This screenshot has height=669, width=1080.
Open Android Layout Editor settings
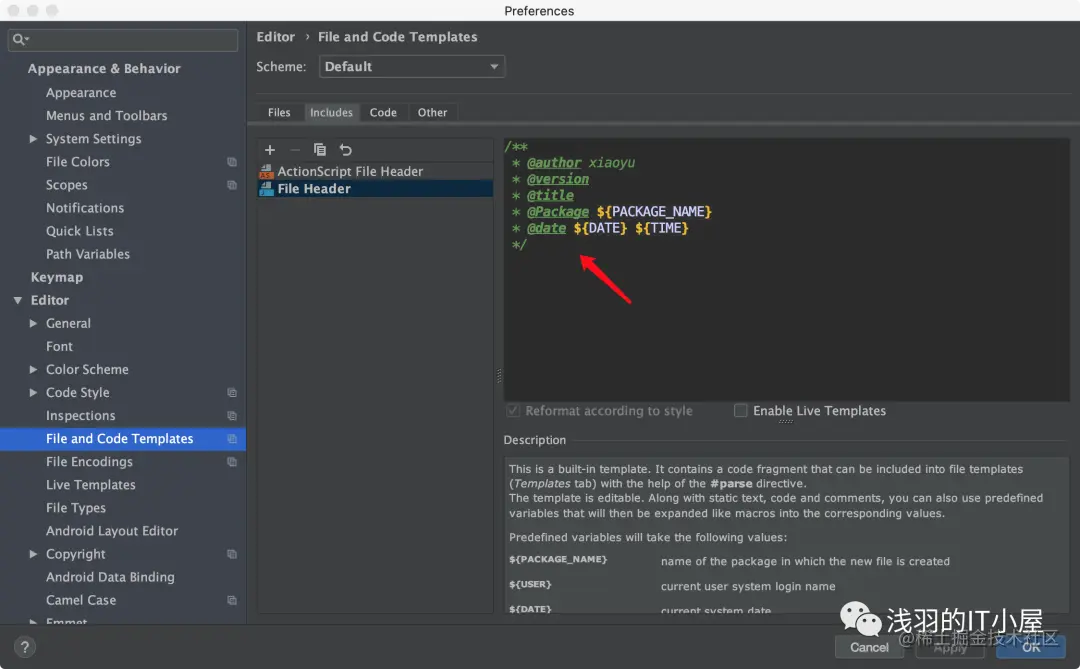coord(112,531)
